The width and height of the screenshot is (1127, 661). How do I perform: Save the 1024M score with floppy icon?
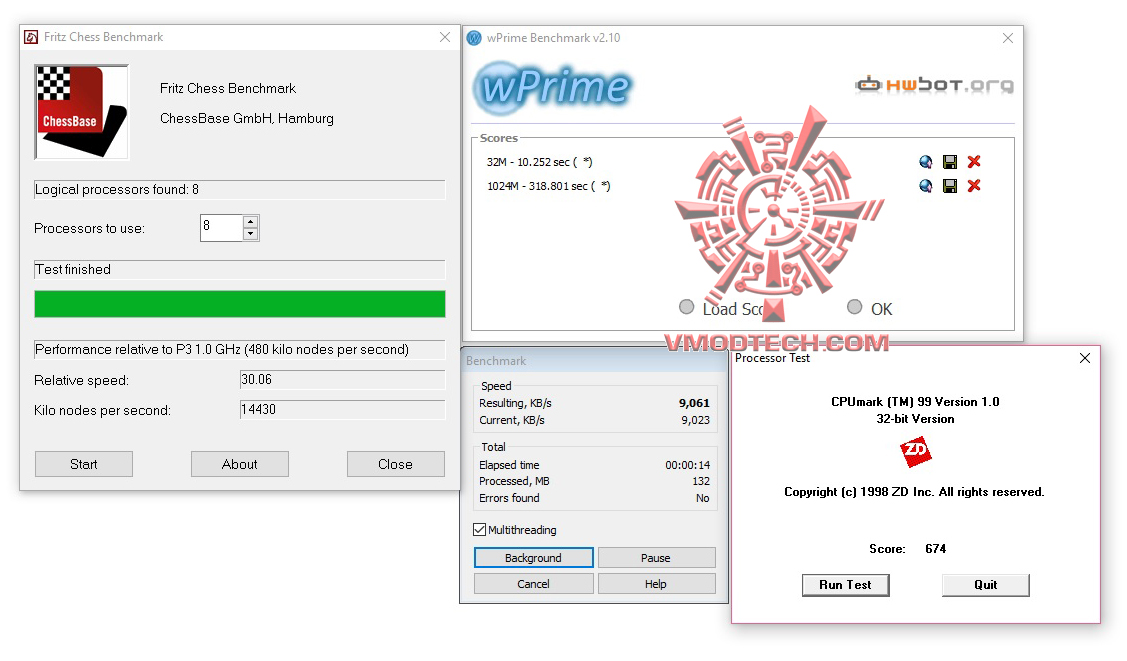click(x=949, y=186)
